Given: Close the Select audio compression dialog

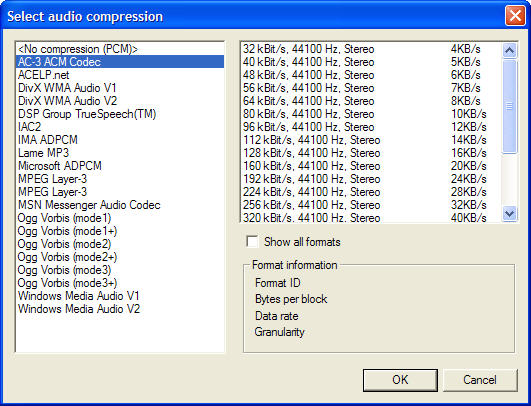Looking at the screenshot, I should click(x=515, y=16).
